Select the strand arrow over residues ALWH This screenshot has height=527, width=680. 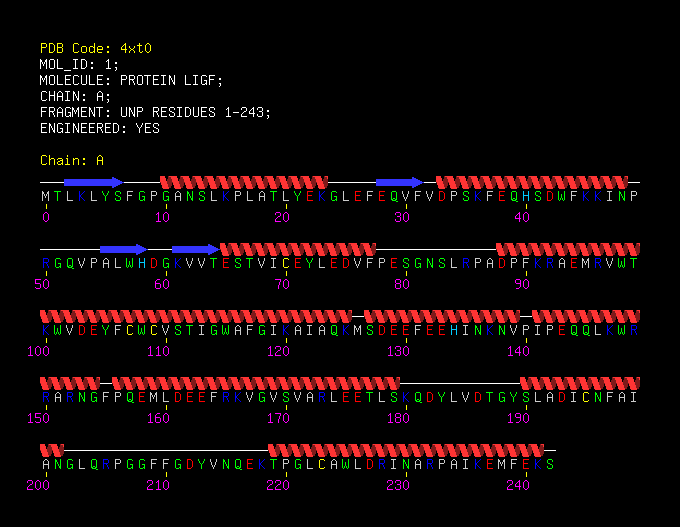click(x=124, y=249)
